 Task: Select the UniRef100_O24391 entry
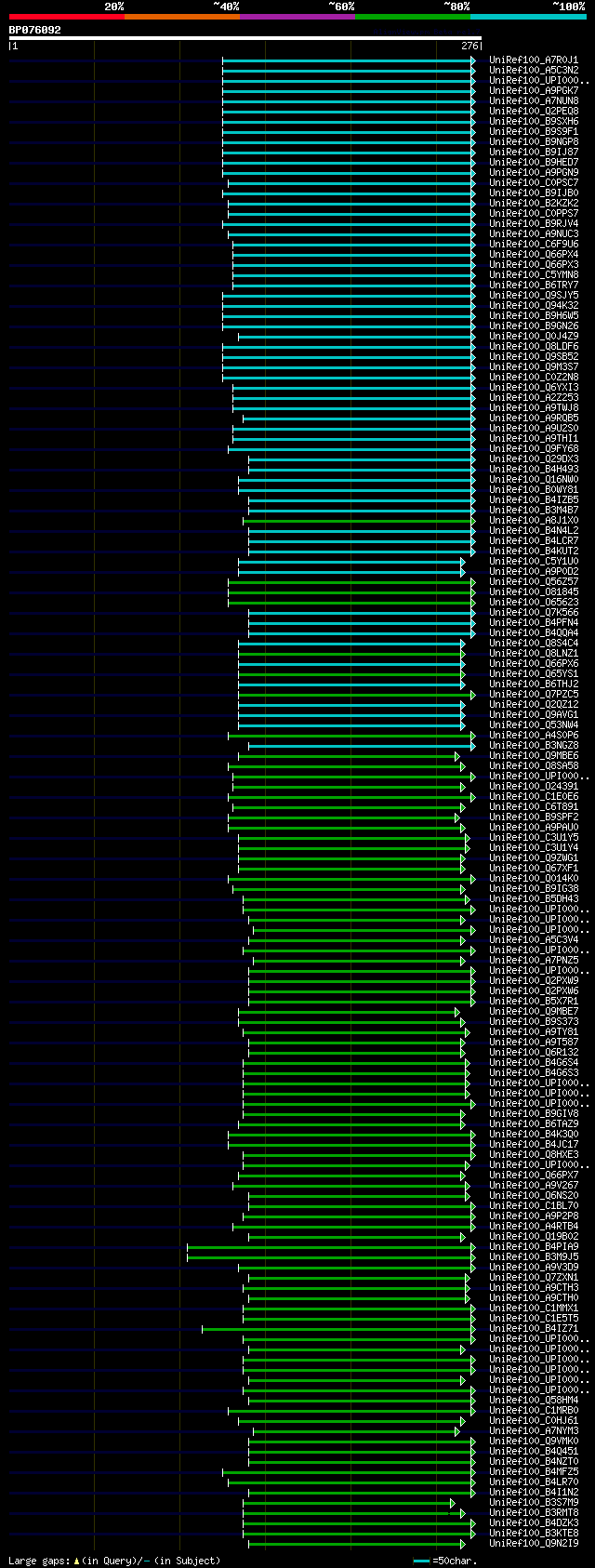pos(534,787)
